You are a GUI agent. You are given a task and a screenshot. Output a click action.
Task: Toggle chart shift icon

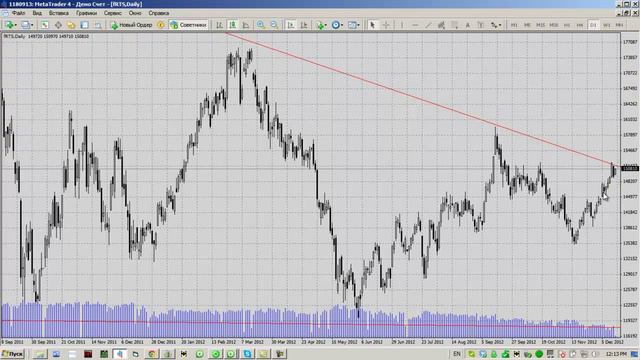pos(304,25)
